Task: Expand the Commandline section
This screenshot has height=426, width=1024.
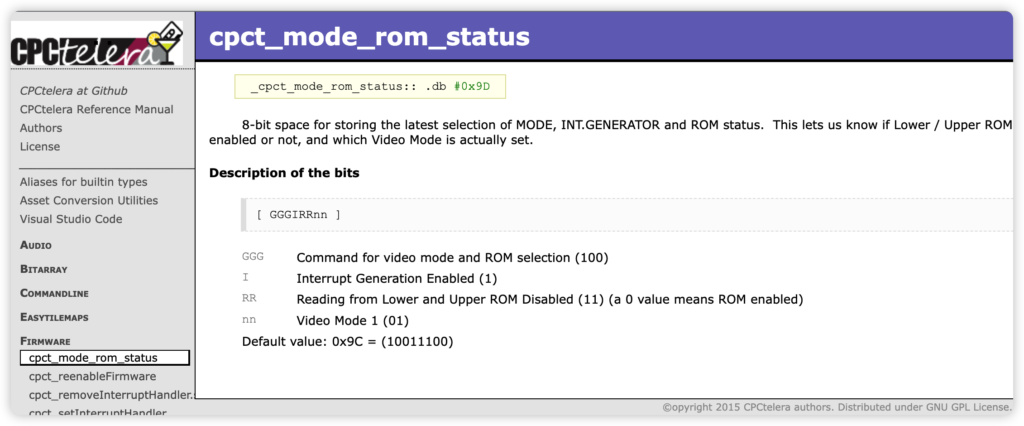Action: (54, 293)
